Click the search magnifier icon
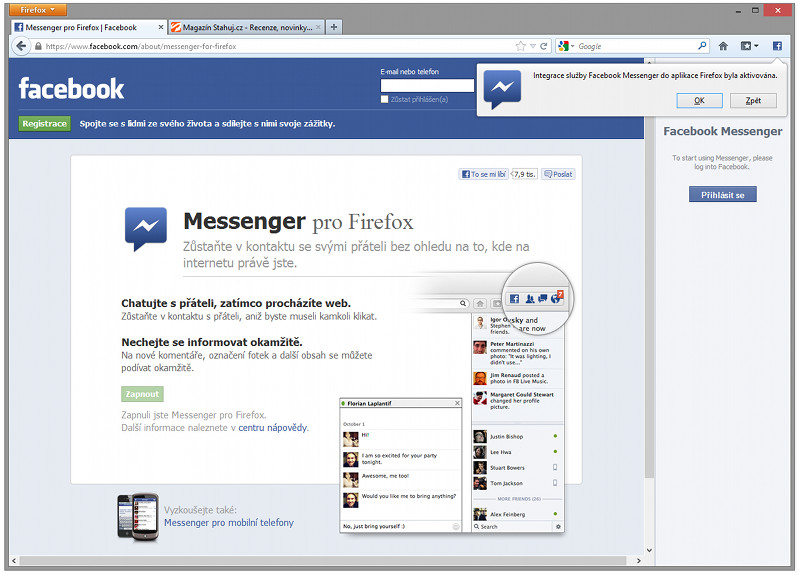The width and height of the screenshot is (800, 575). (x=702, y=46)
